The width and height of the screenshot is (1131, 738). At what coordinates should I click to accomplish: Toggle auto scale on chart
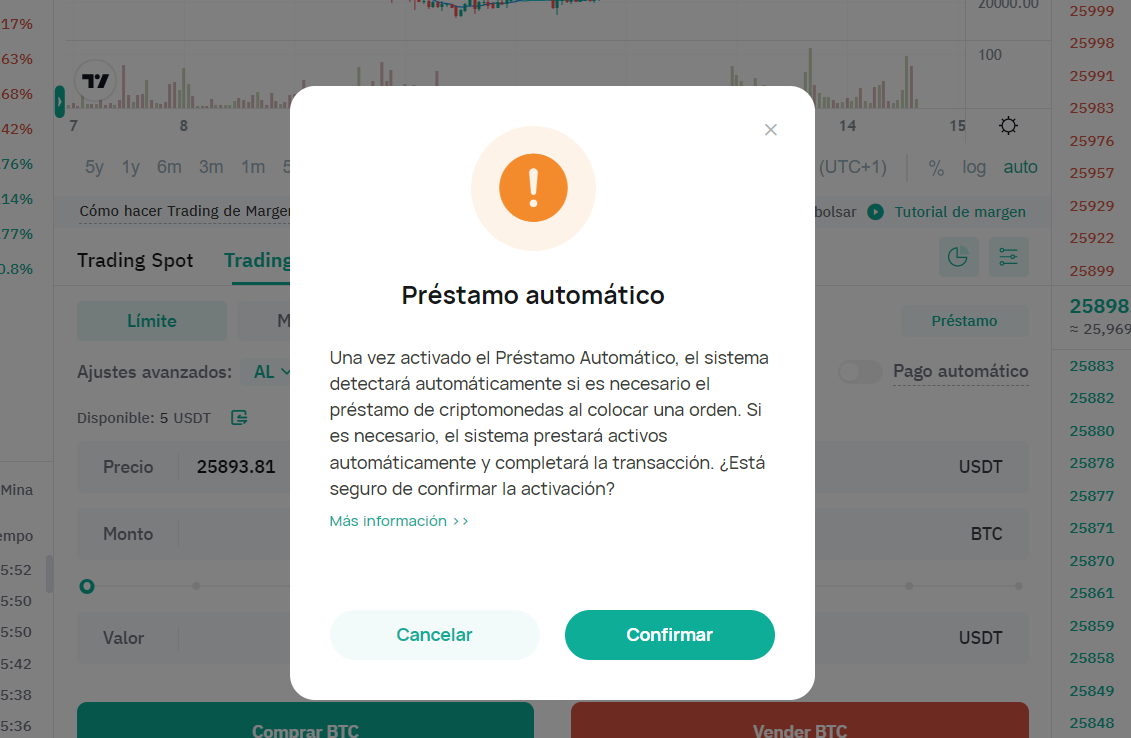click(1020, 167)
